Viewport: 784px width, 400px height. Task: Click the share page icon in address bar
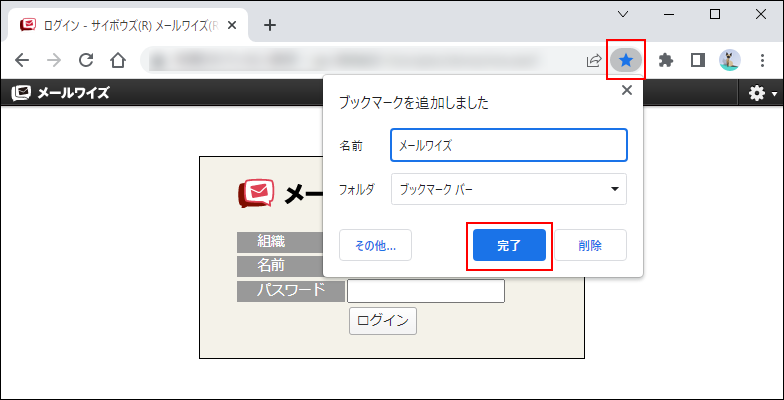[593, 61]
